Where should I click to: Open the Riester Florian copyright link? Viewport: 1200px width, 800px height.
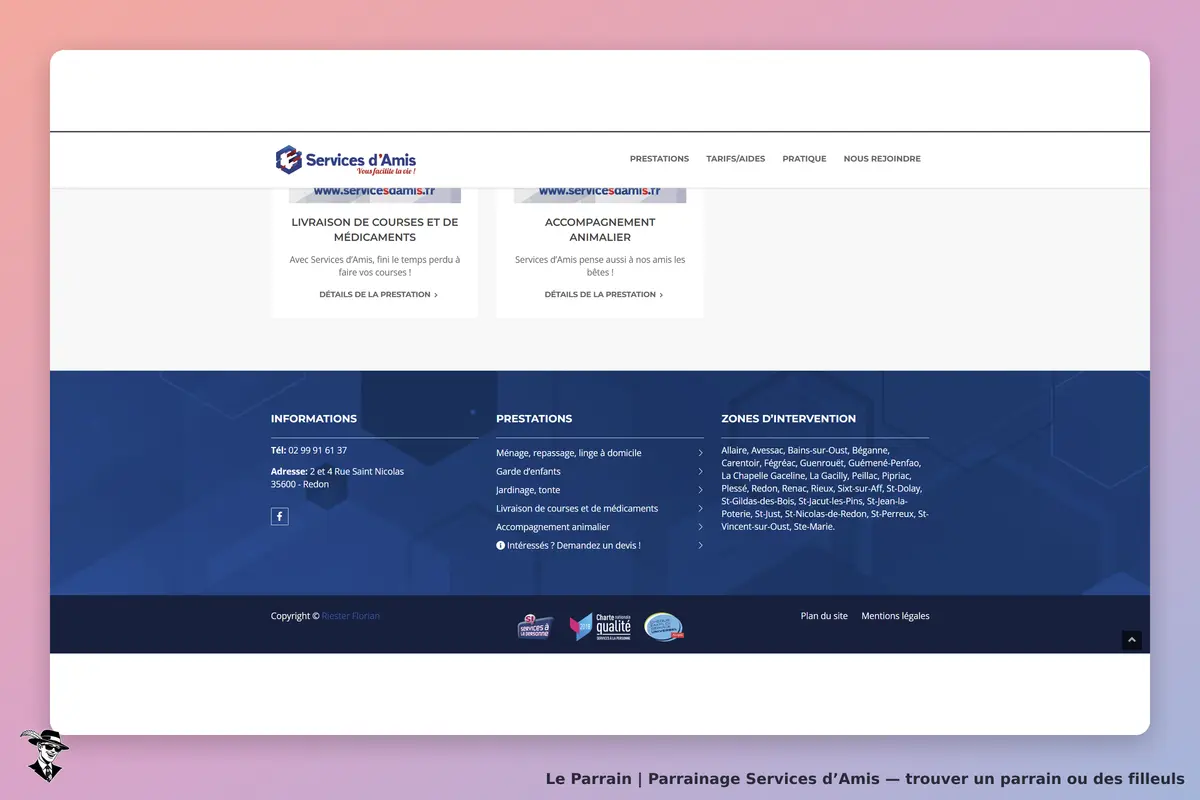(351, 616)
